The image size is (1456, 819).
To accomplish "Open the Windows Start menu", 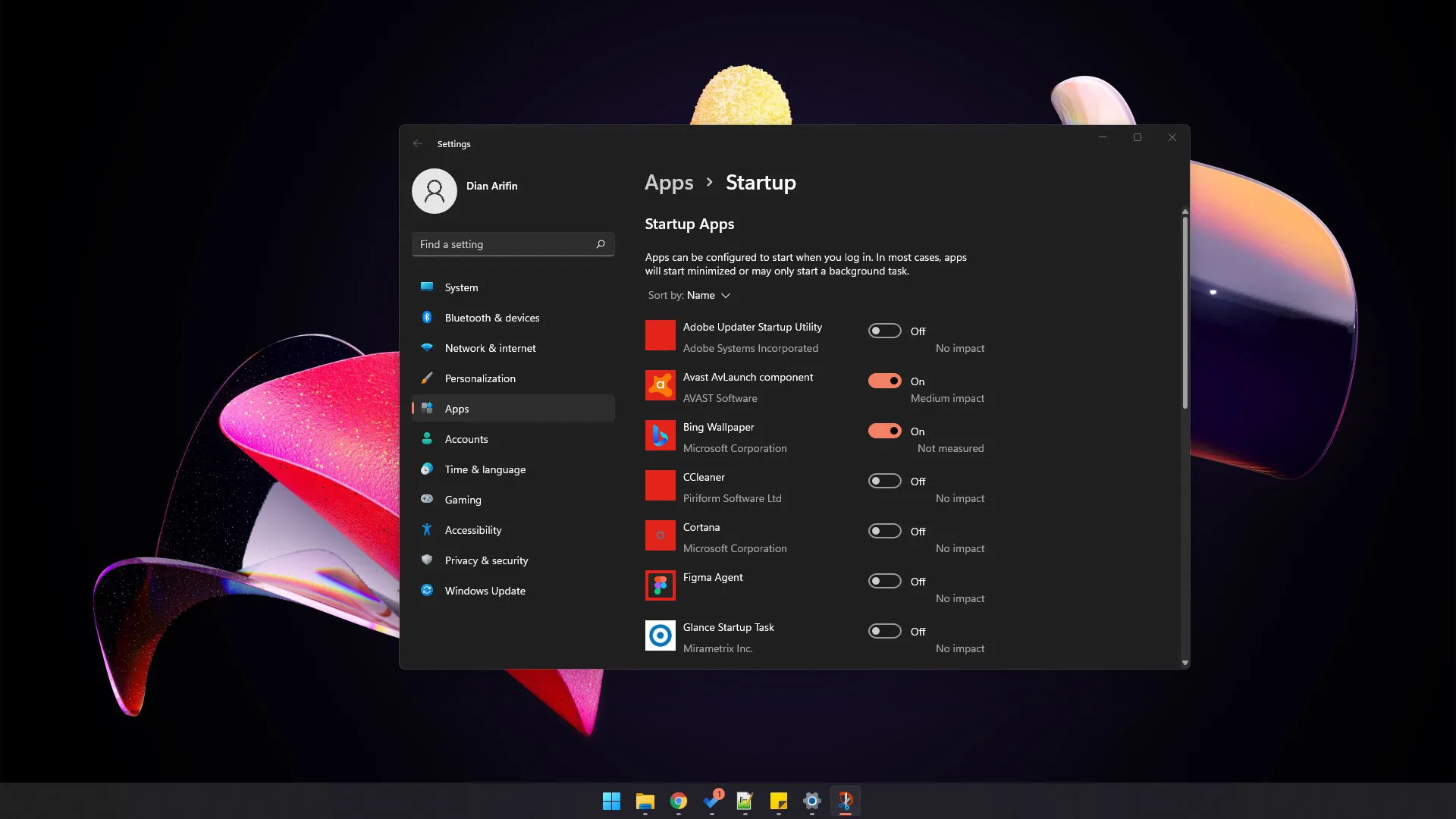I will click(611, 801).
